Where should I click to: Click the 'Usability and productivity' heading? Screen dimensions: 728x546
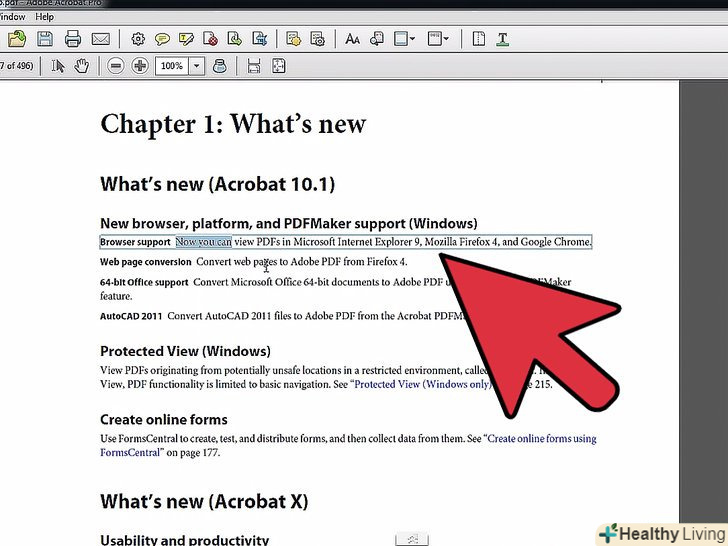[184, 540]
